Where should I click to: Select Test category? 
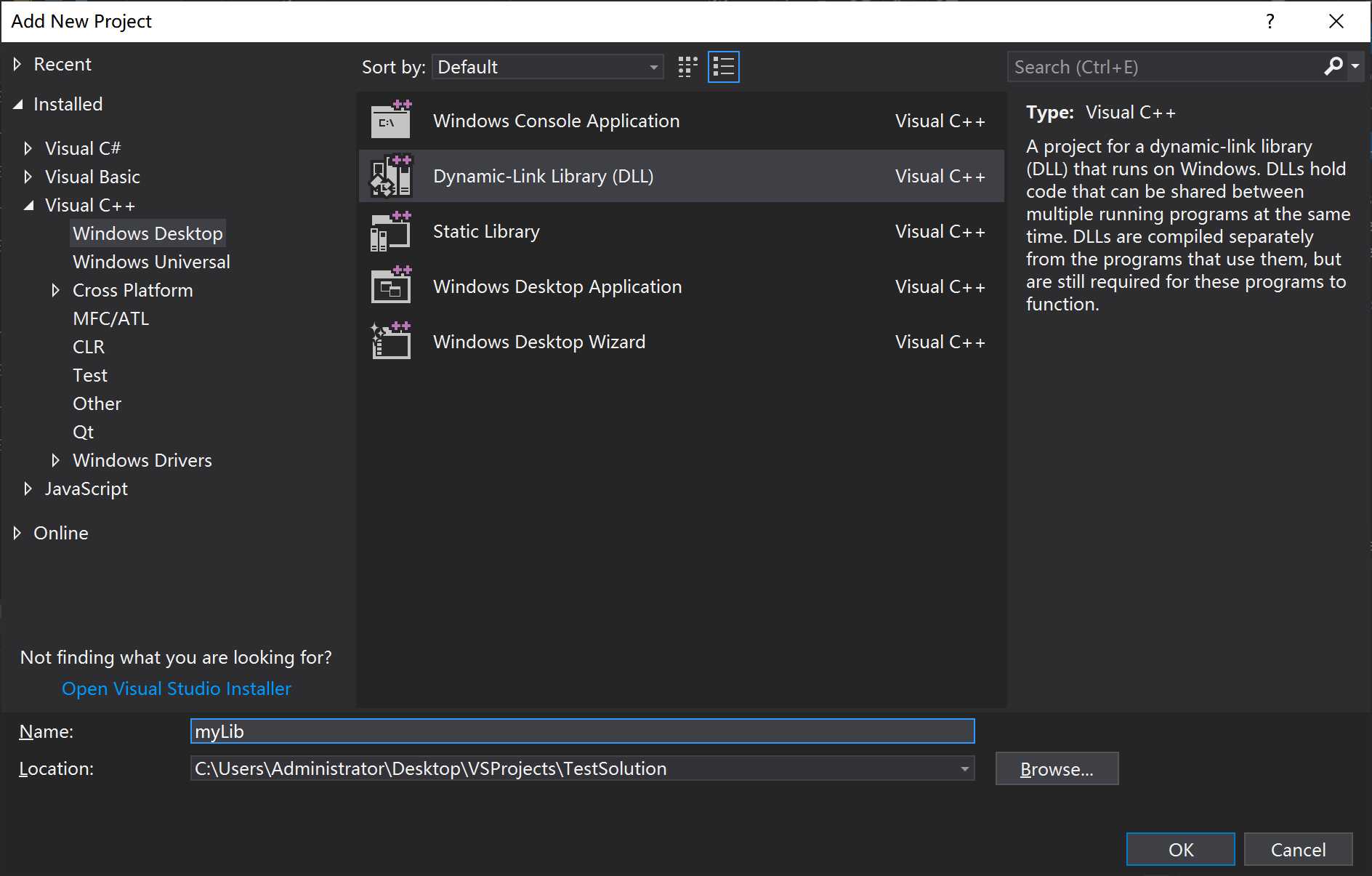(x=90, y=375)
